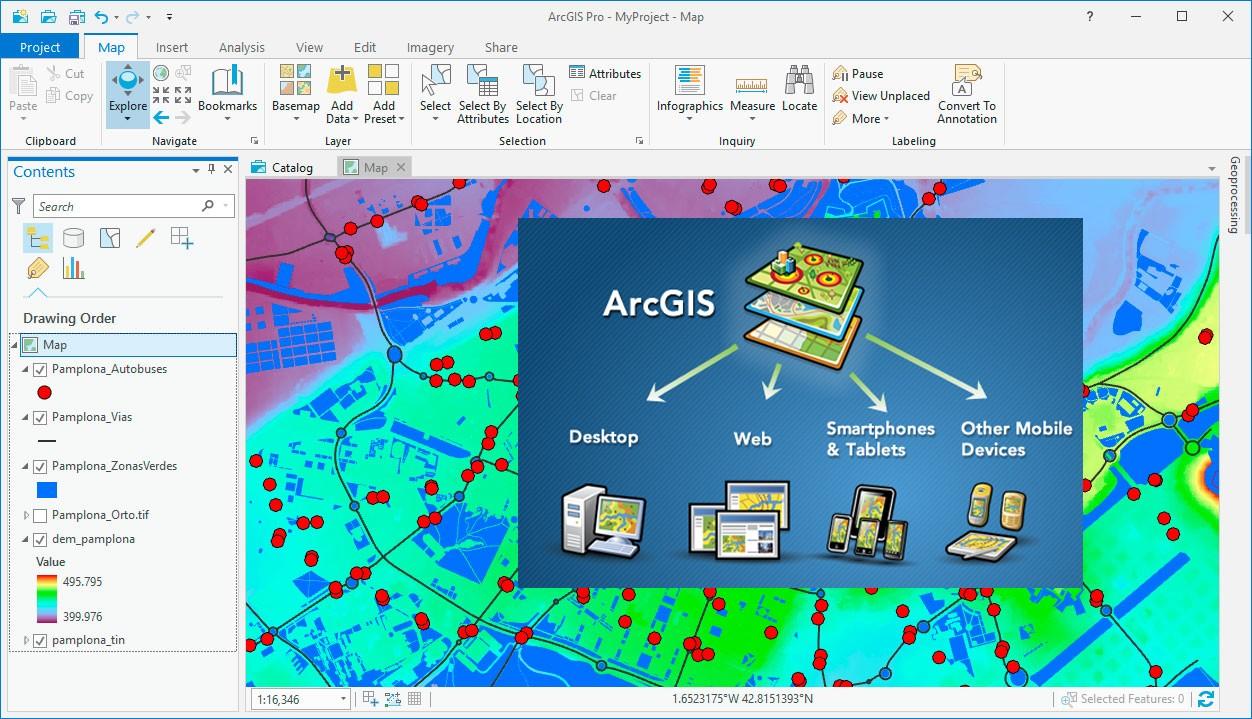Click the Add Preset icon
This screenshot has width=1252, height=719.
(383, 80)
